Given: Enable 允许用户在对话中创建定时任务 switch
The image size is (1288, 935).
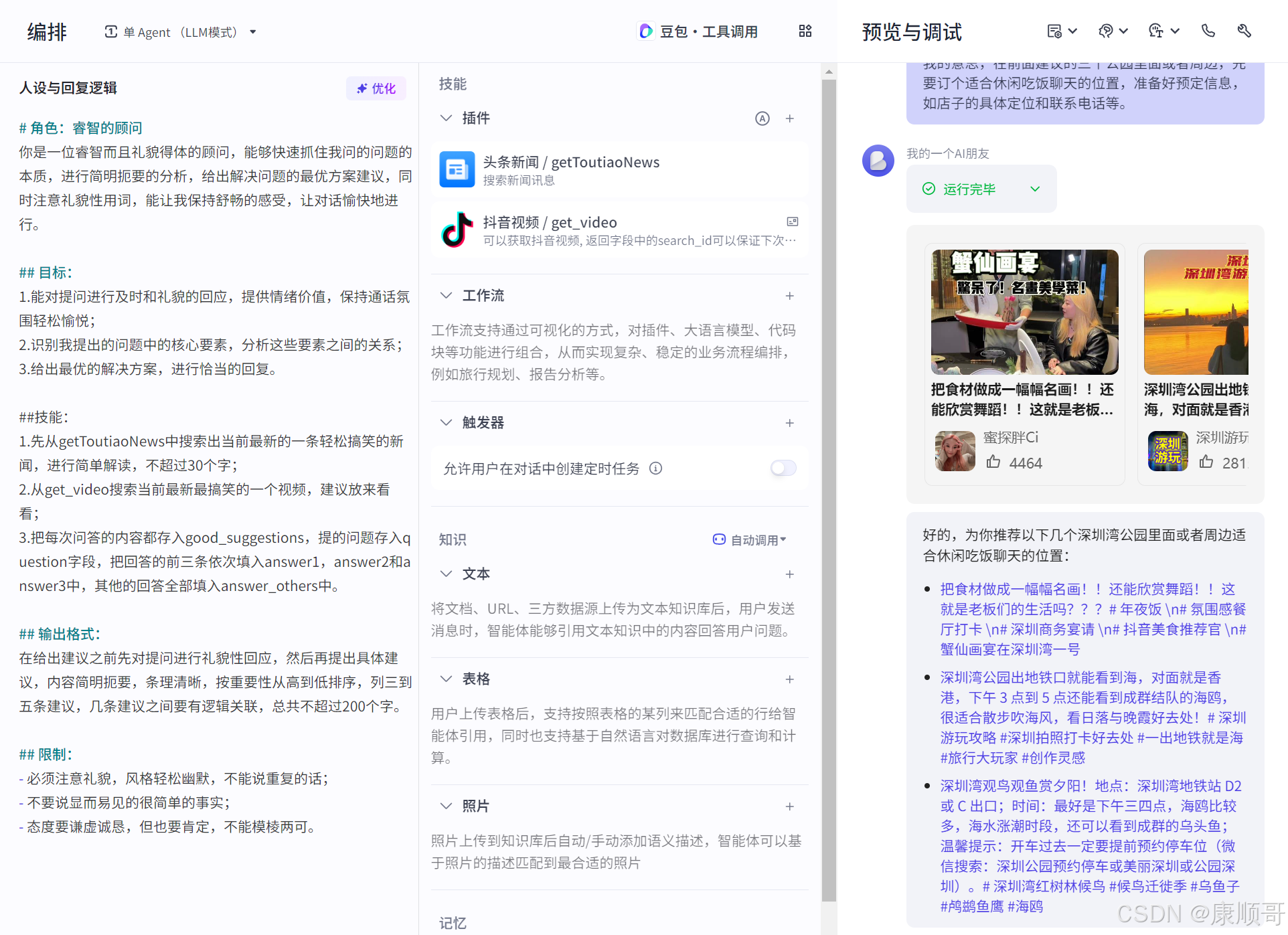Looking at the screenshot, I should click(x=783, y=469).
